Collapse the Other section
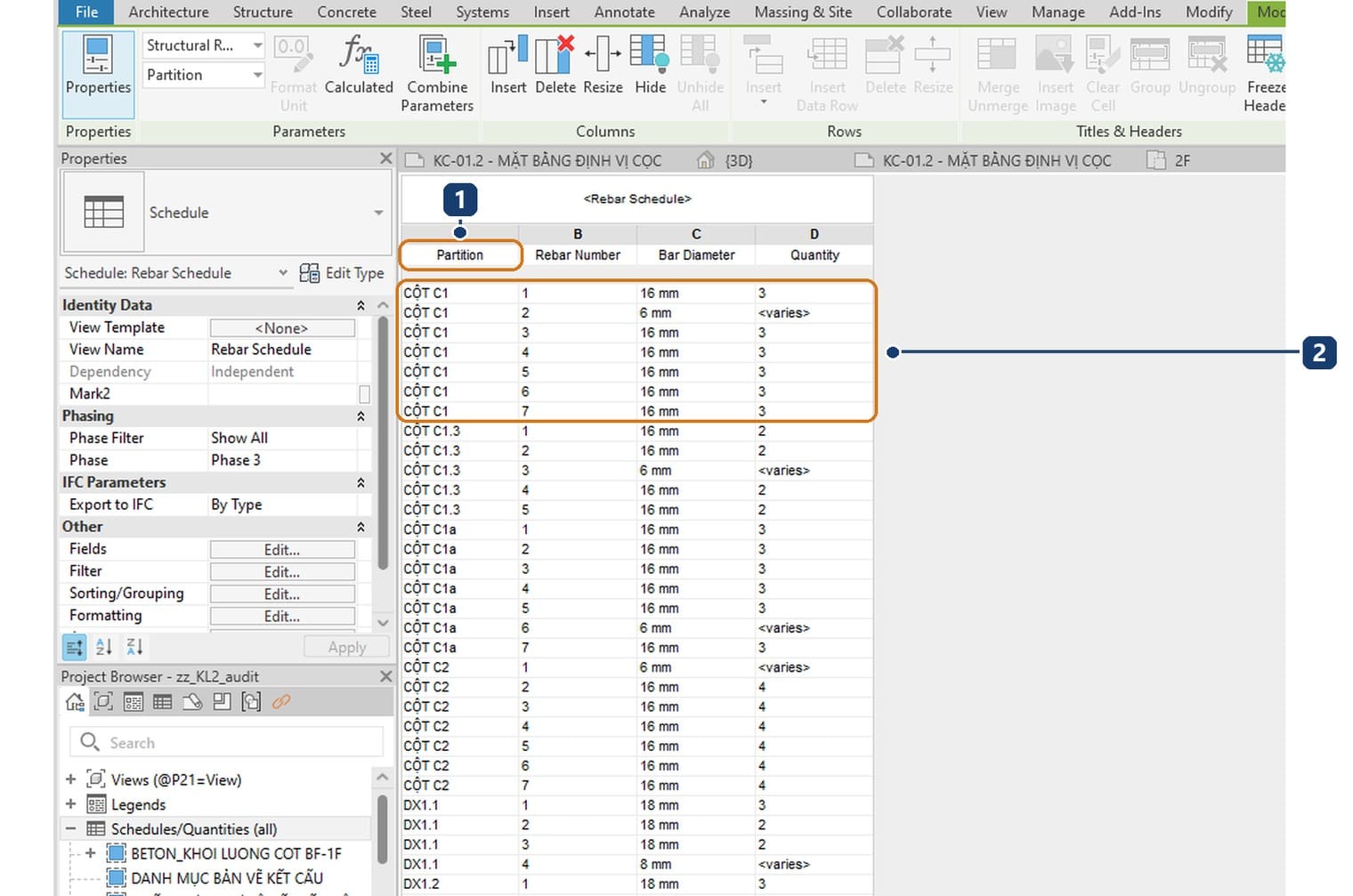Image resolution: width=1353 pixels, height=896 pixels. pos(361,527)
